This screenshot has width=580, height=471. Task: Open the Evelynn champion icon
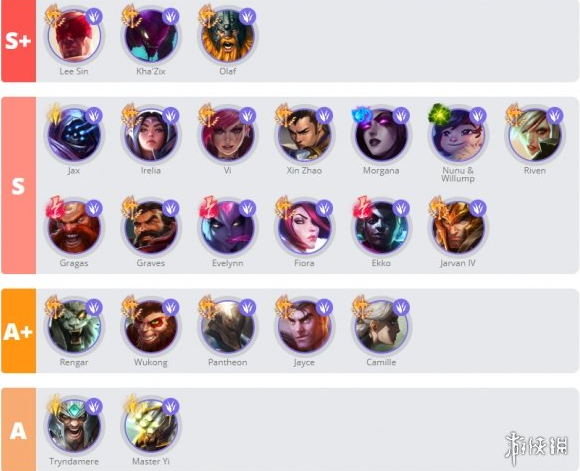(x=227, y=228)
